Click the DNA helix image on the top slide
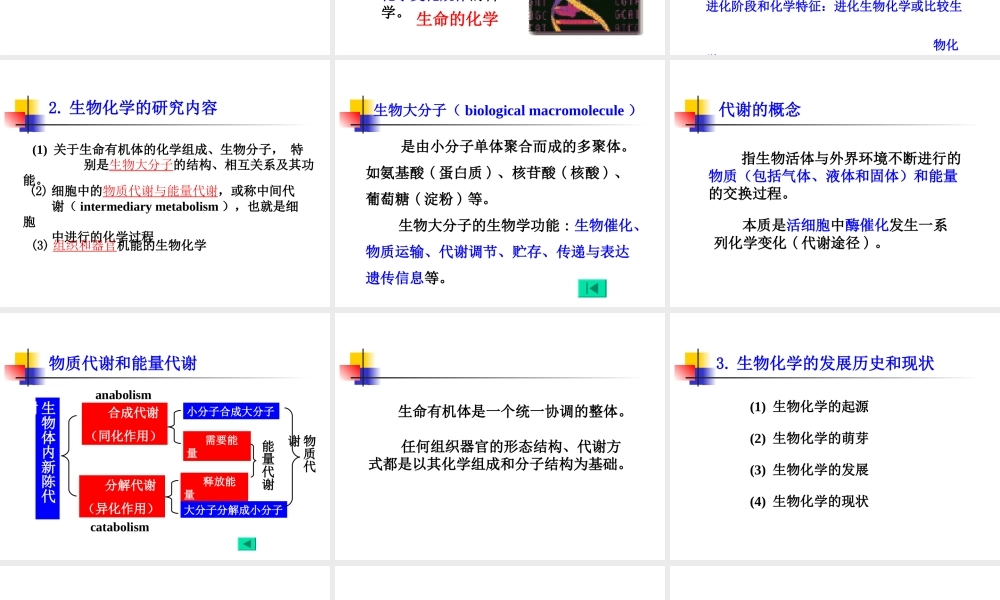 tap(585, 17)
